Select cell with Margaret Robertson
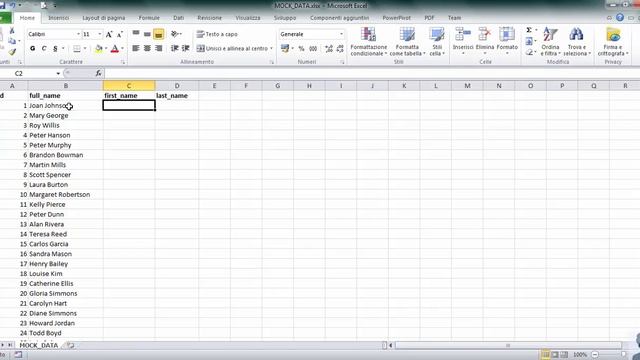 pyautogui.click(x=65, y=195)
